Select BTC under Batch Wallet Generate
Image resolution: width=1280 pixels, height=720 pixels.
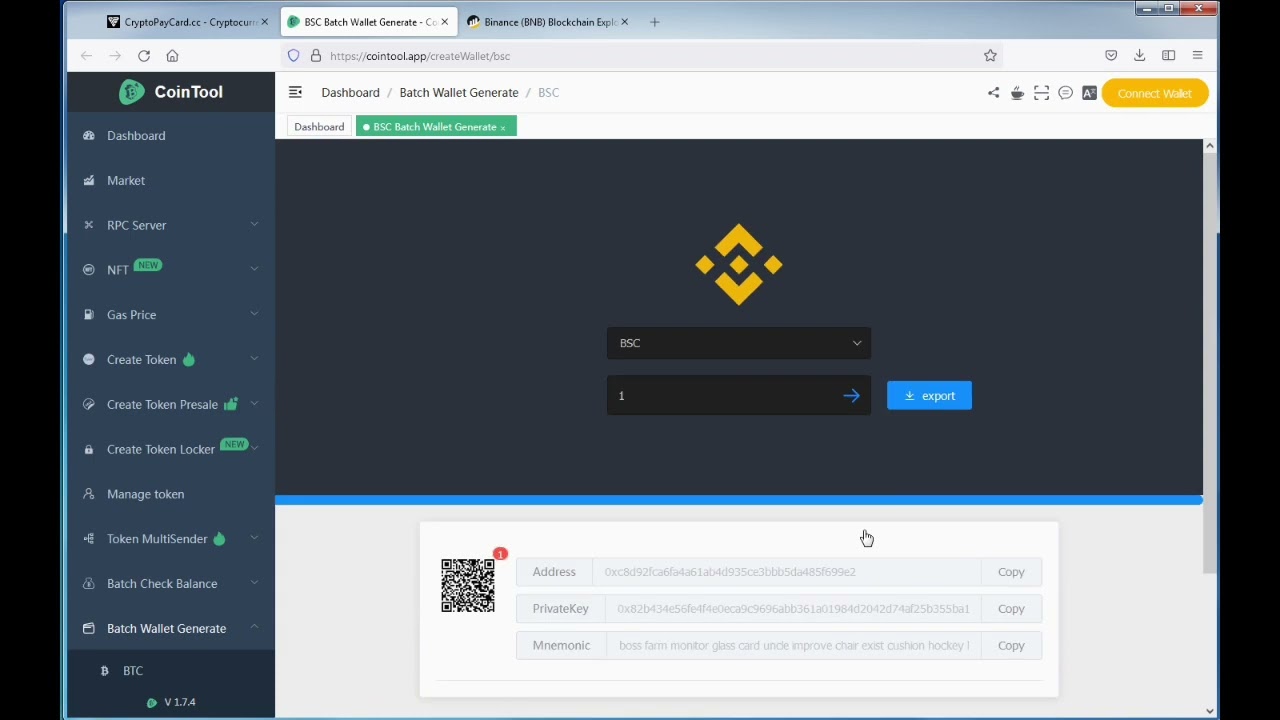point(171,671)
